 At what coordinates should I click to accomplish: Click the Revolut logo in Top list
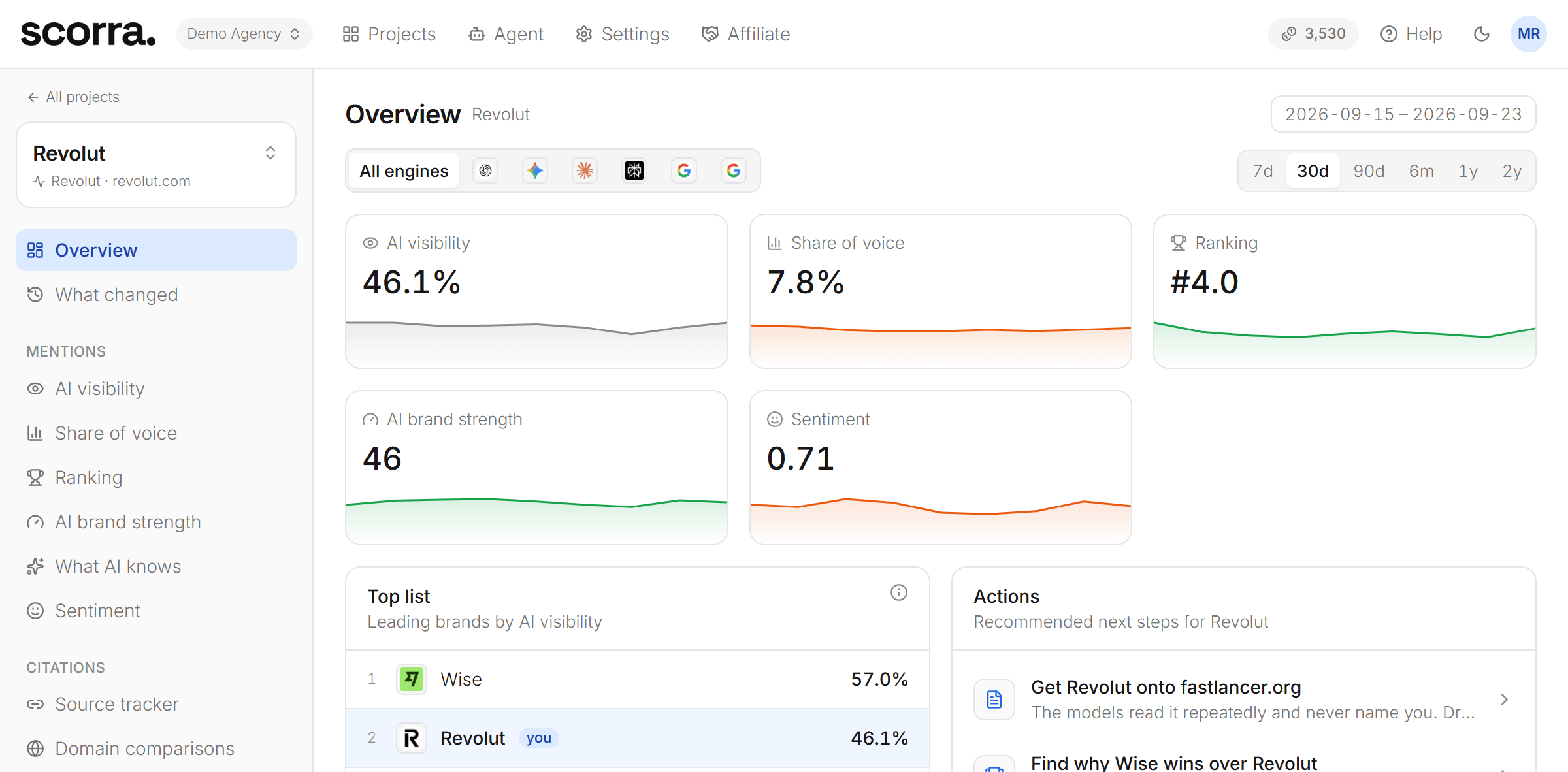[x=412, y=738]
